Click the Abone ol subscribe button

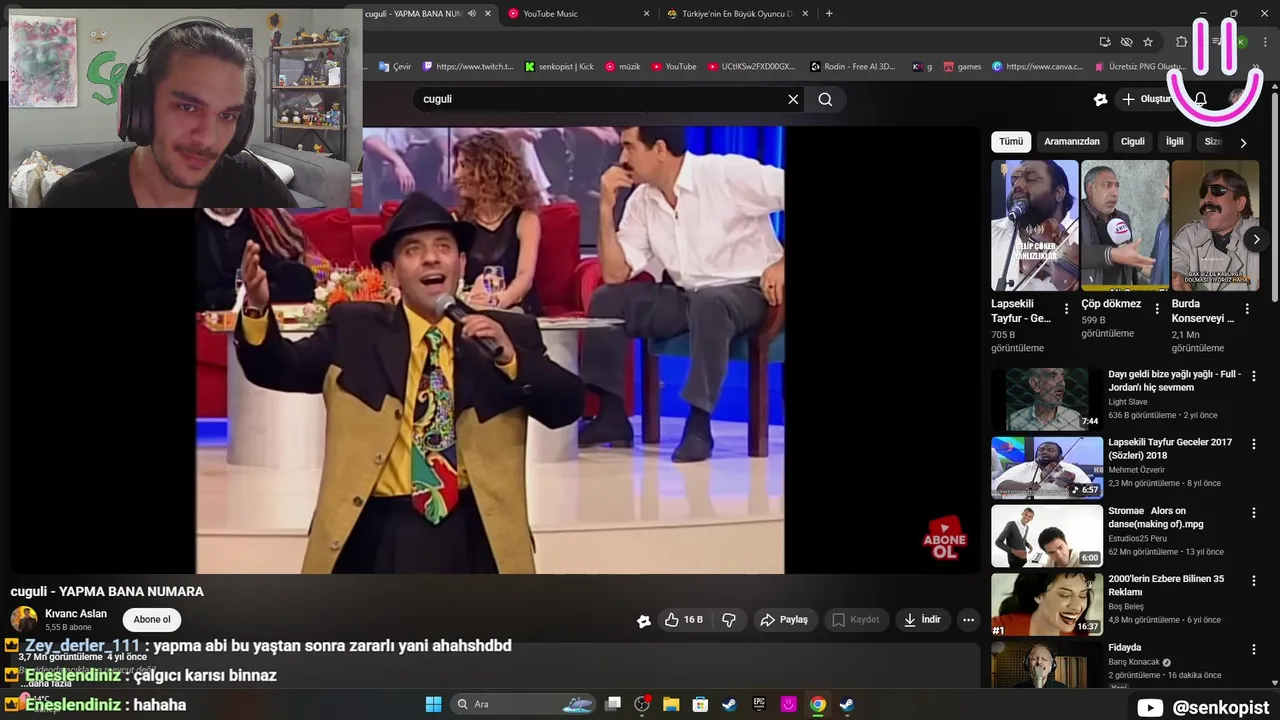coord(152,619)
